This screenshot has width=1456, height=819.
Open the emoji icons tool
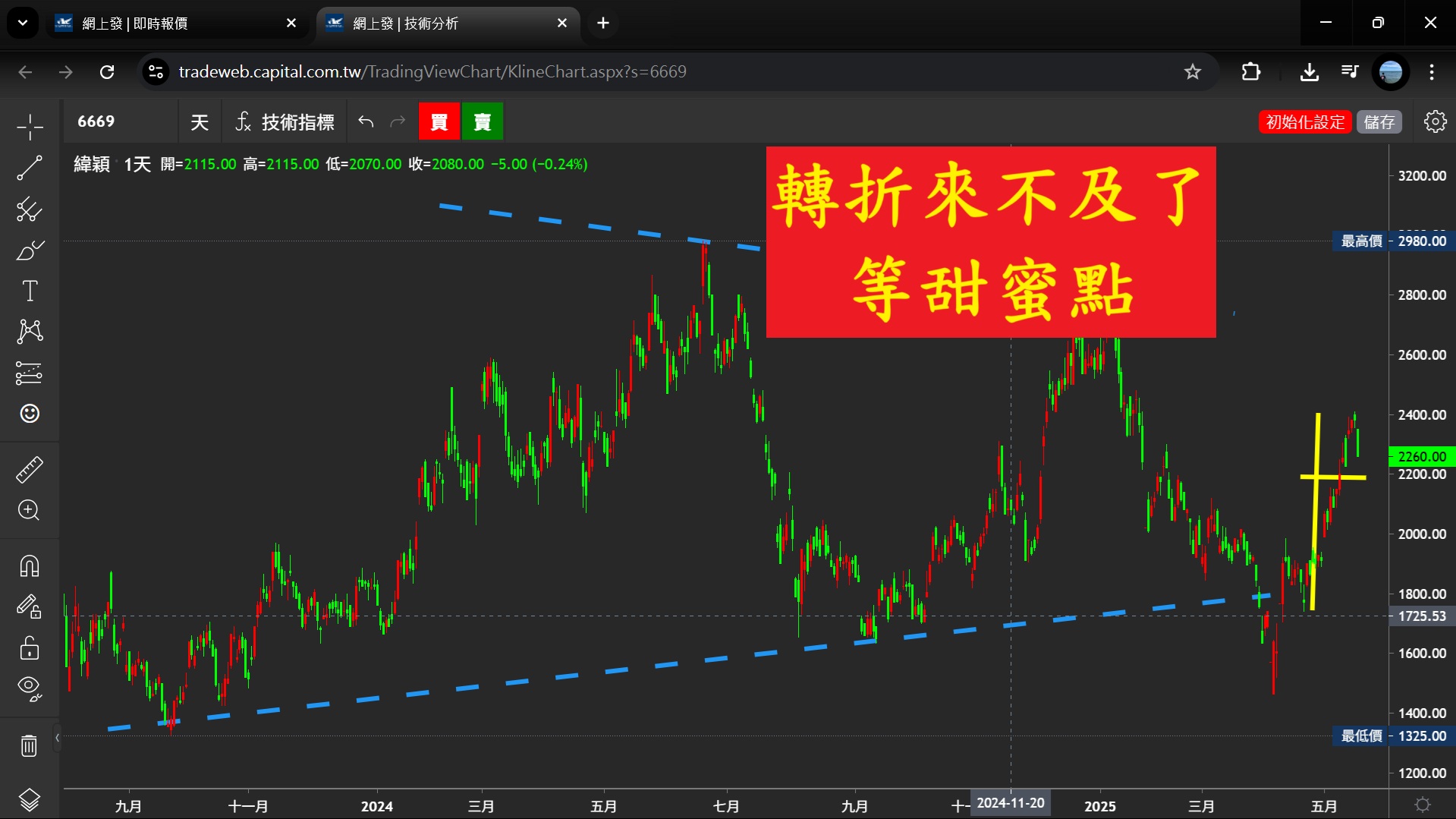tap(30, 414)
